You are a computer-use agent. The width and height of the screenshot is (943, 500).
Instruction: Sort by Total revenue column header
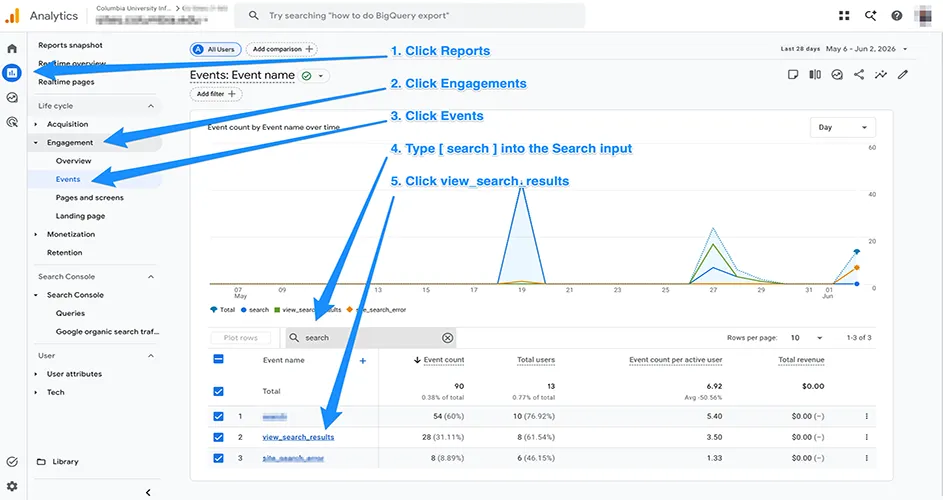tap(801, 360)
